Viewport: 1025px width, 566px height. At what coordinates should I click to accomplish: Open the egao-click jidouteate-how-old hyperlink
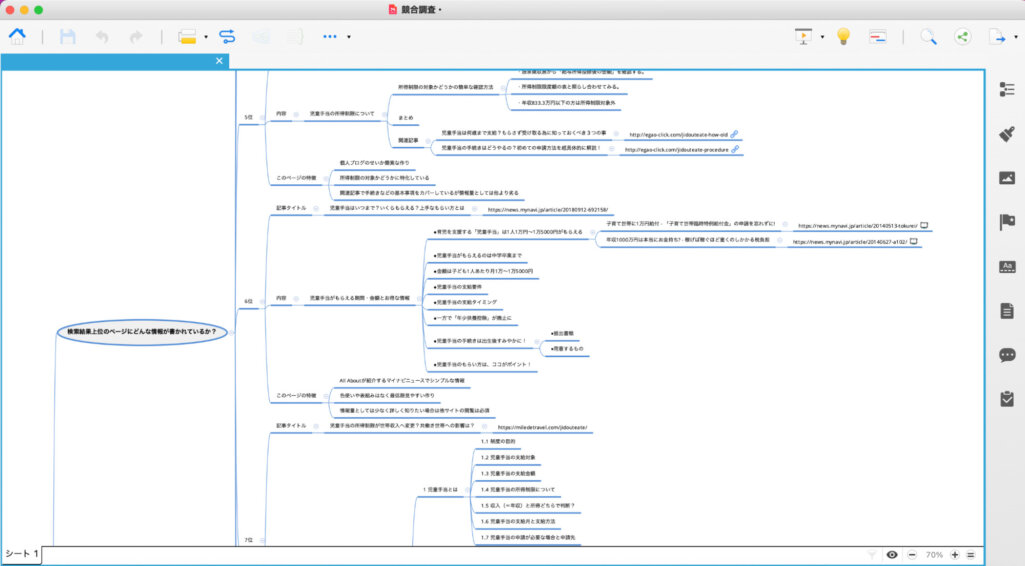(734, 133)
